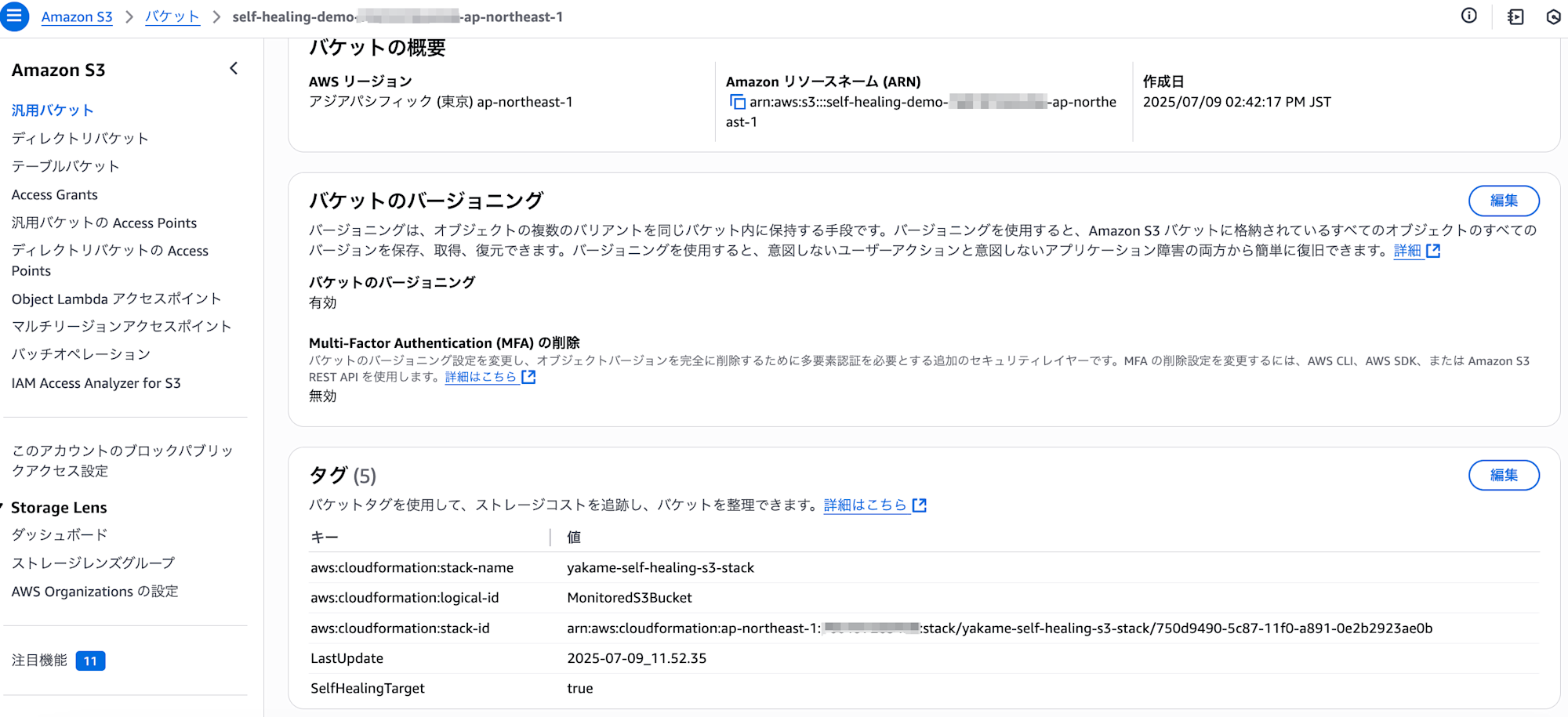Click the Amazon S3 sidebar title
The image size is (1568, 717).
(x=58, y=70)
